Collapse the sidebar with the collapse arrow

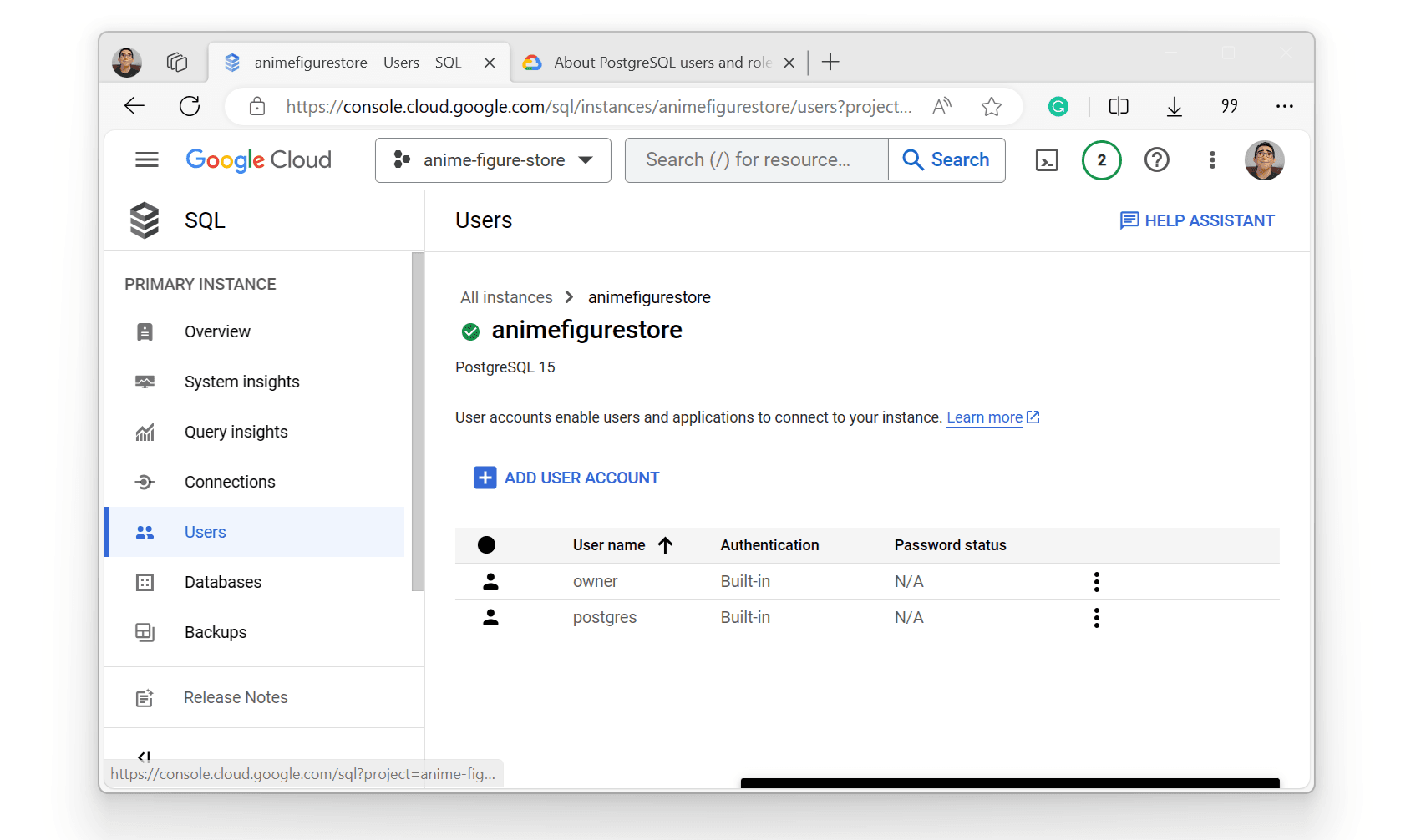click(145, 757)
